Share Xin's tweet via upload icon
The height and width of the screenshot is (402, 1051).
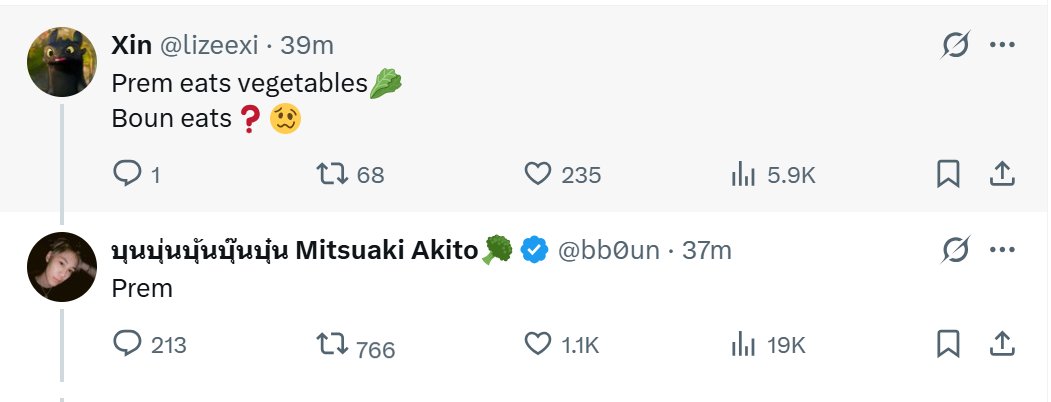pyautogui.click(x=1001, y=174)
